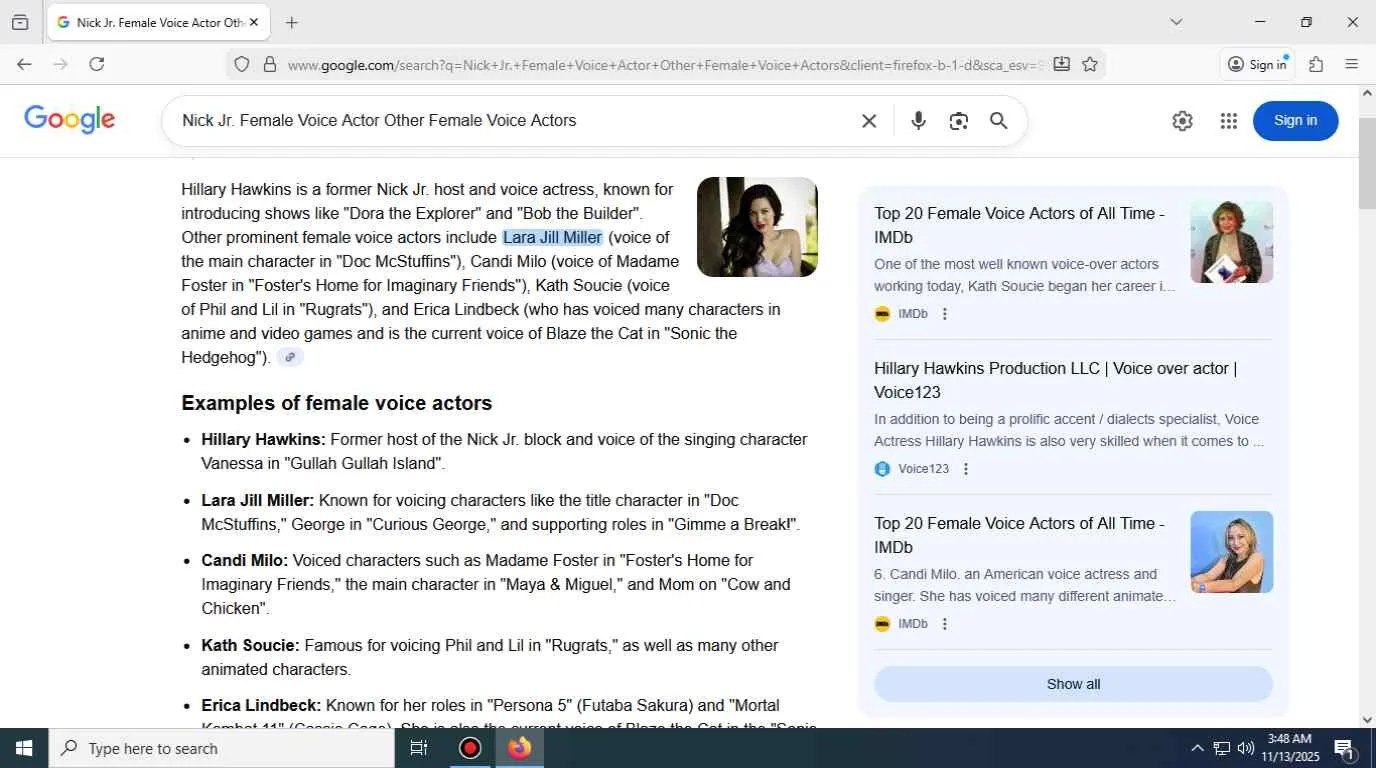Click the scrollbar down arrow
This screenshot has width=1376, height=768.
(x=1367, y=719)
